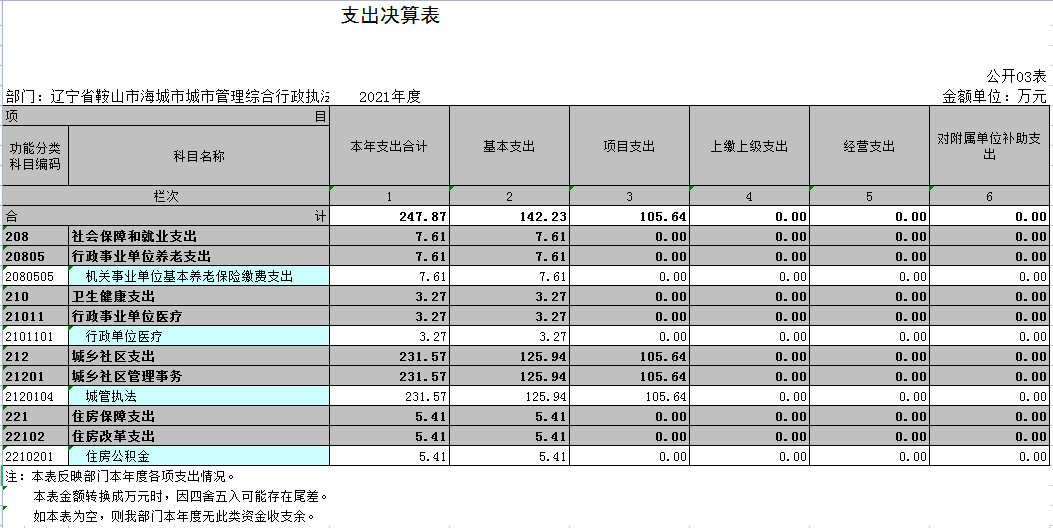
Task: Select column number 1 in the 栏次 row
Action: tap(390, 196)
